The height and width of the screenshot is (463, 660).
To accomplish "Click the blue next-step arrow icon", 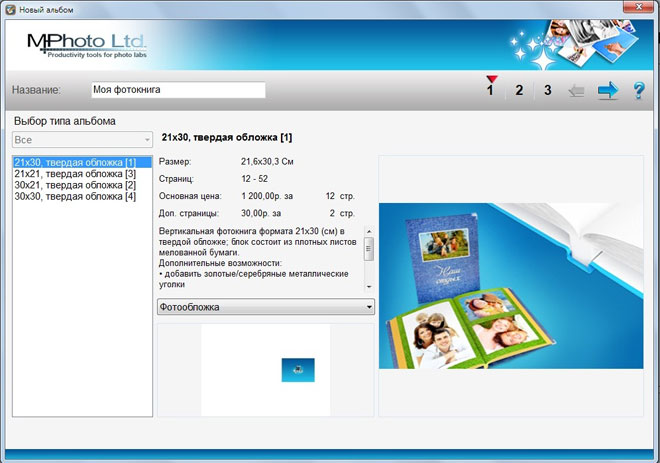I will tap(608, 90).
